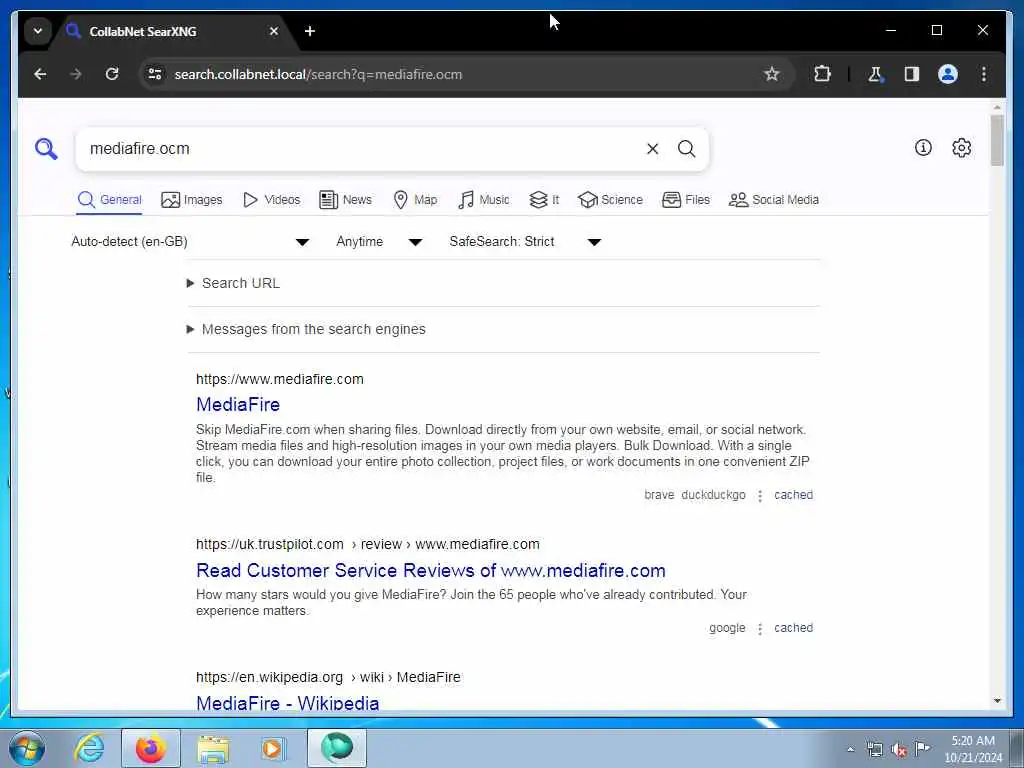Image resolution: width=1024 pixels, height=768 pixels.
Task: Click the brave engine label
Action: 659,495
